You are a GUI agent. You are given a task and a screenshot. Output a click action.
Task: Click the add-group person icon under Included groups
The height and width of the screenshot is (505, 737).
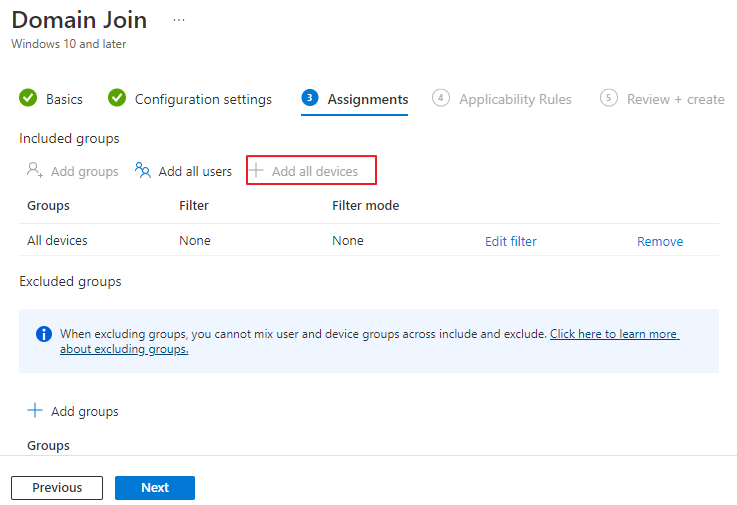(35, 170)
